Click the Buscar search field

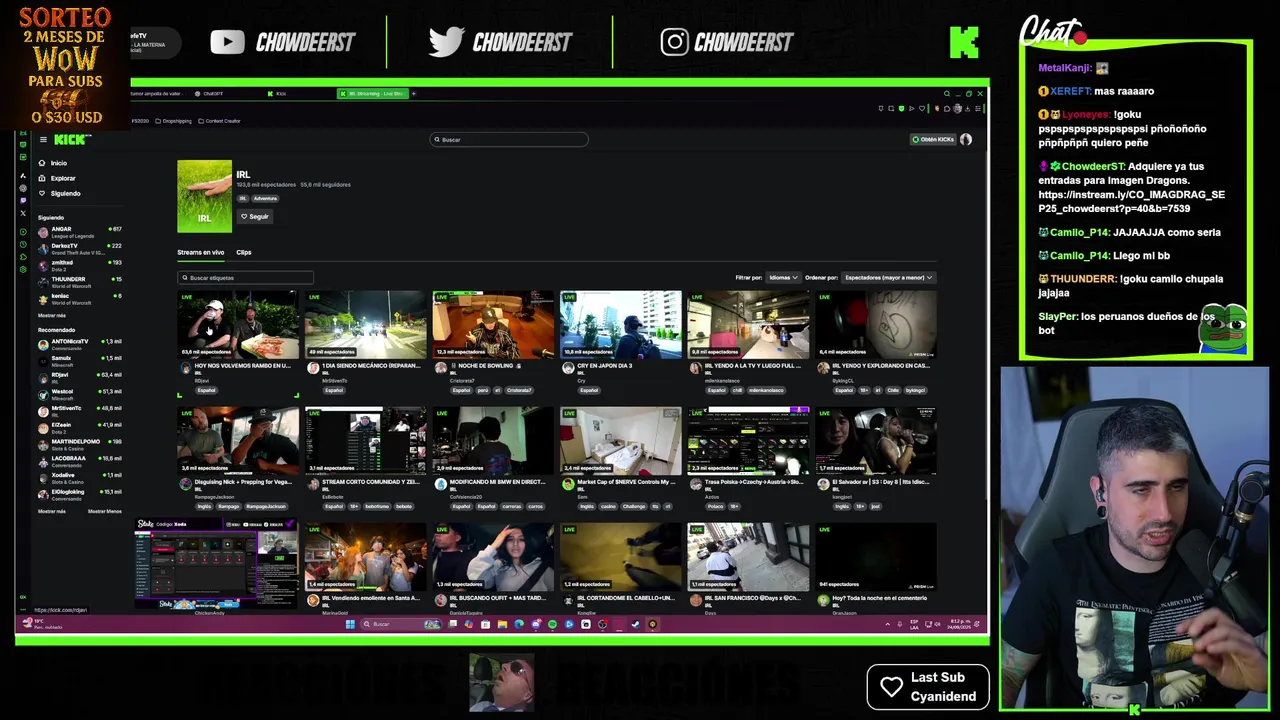pyautogui.click(x=509, y=139)
